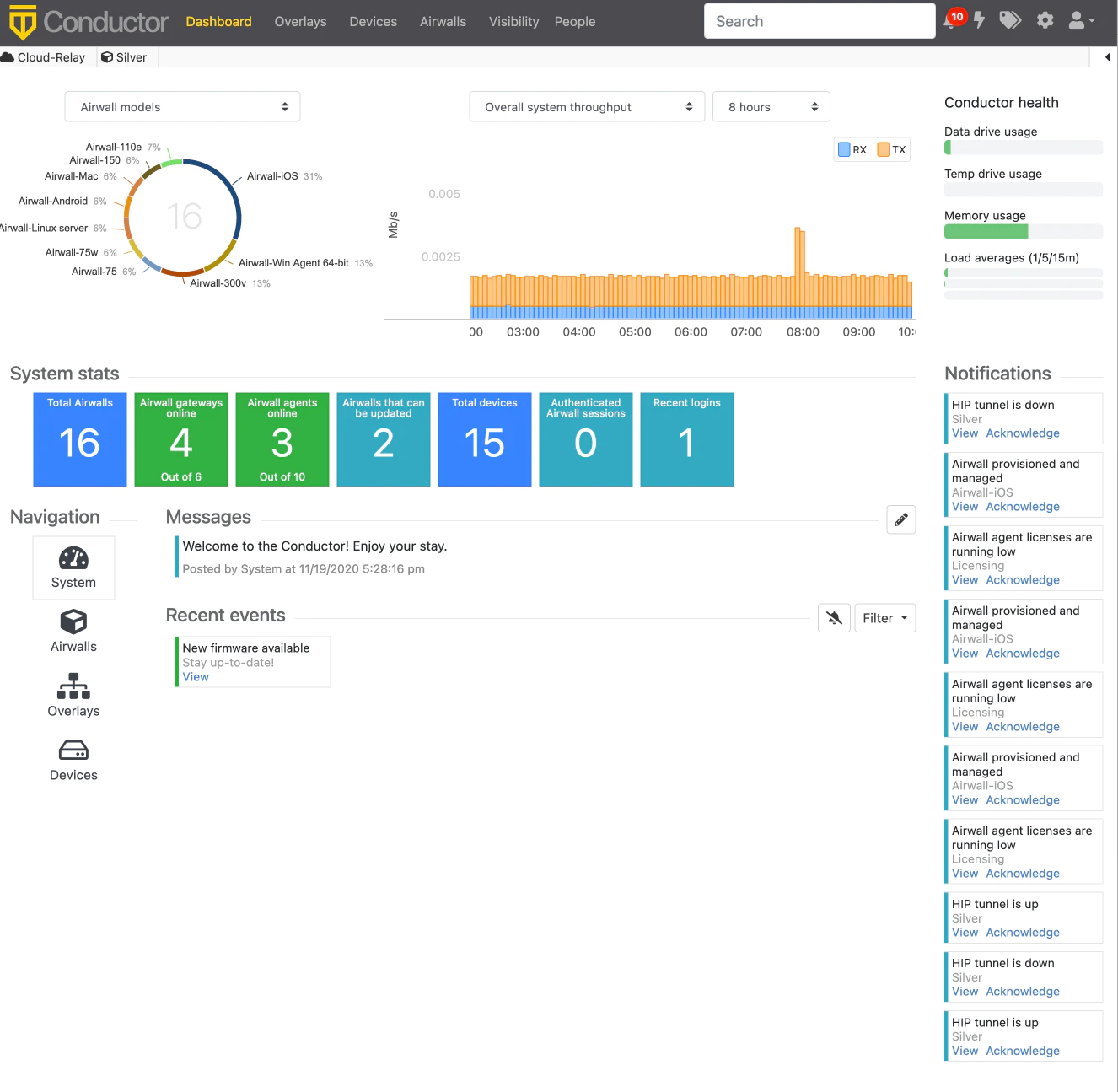The width and height of the screenshot is (1118, 1092).
Task: Click the Data drive usage bar
Action: point(1024,148)
